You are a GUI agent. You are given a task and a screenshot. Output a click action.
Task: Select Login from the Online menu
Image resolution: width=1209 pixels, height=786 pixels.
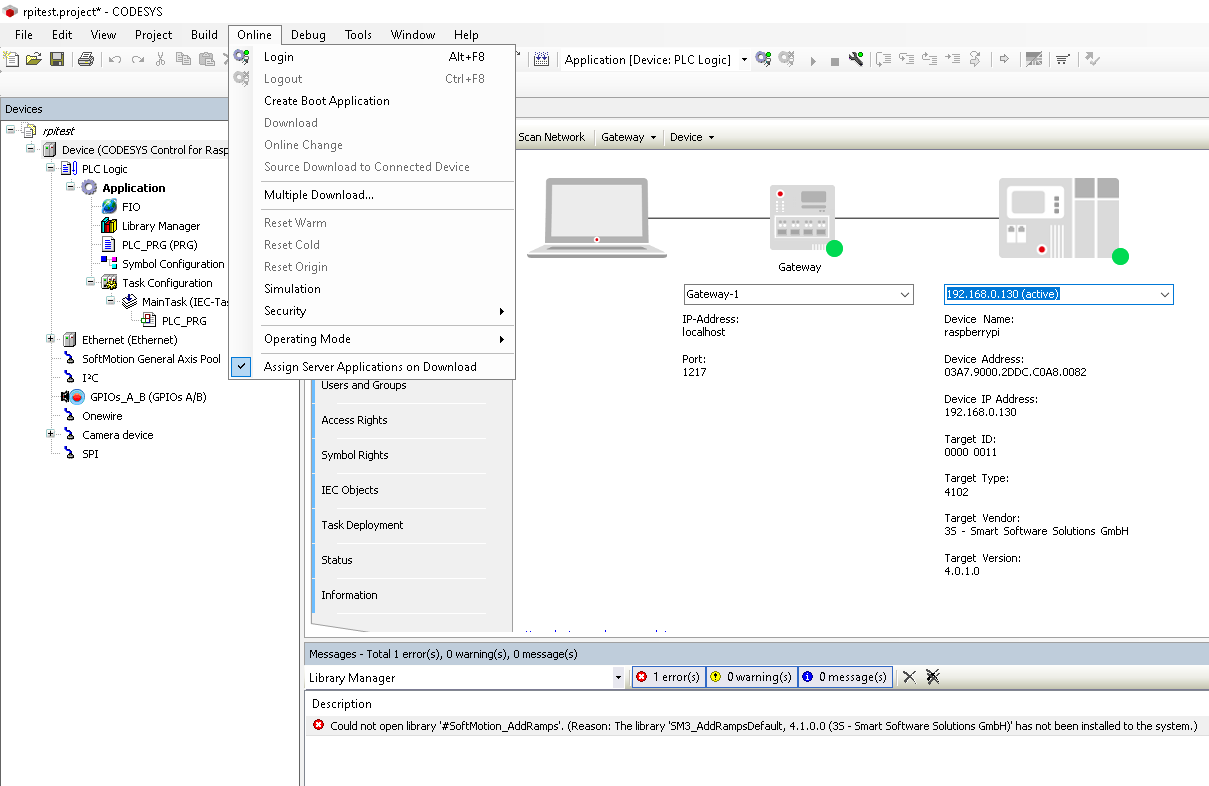click(x=371, y=57)
